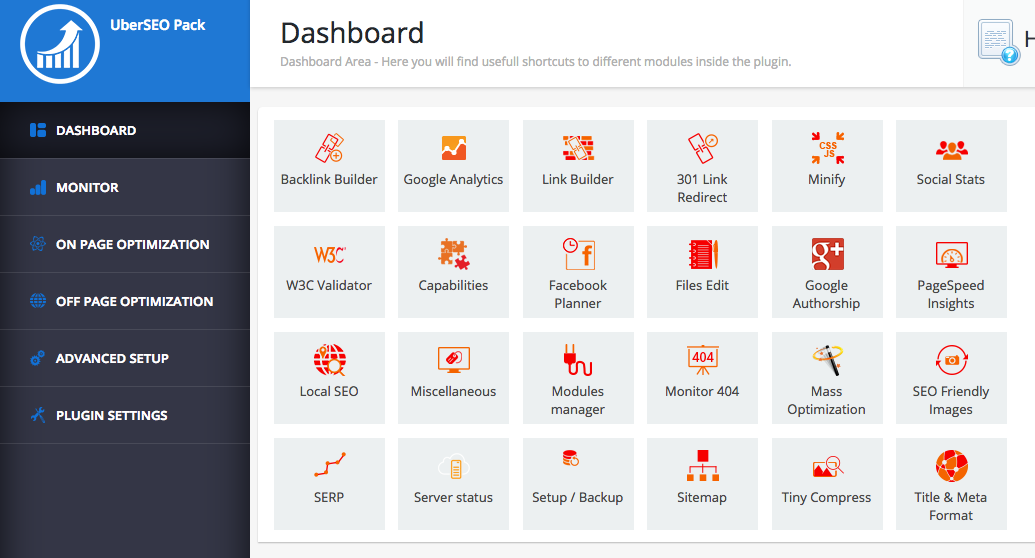
Task: Open Off Page Optimization in the sidebar
Action: coord(125,301)
